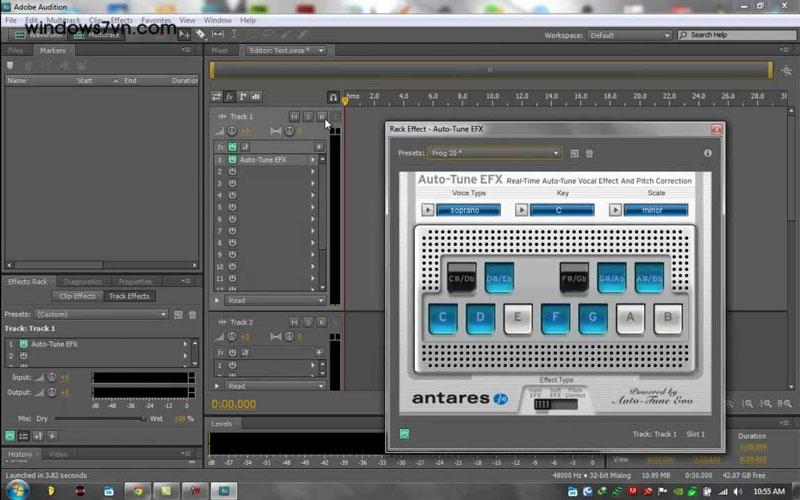This screenshot has height=500, width=800.
Task: Toggle the Effects Rack master power at the bottom left
Action: pos(10,436)
